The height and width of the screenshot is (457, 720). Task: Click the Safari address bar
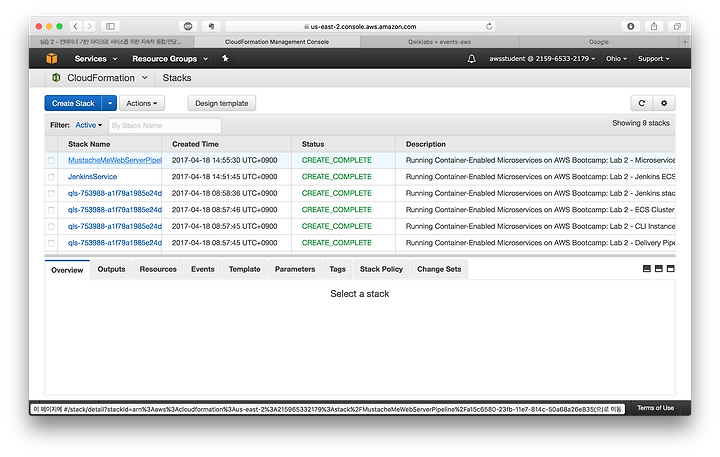click(x=360, y=26)
